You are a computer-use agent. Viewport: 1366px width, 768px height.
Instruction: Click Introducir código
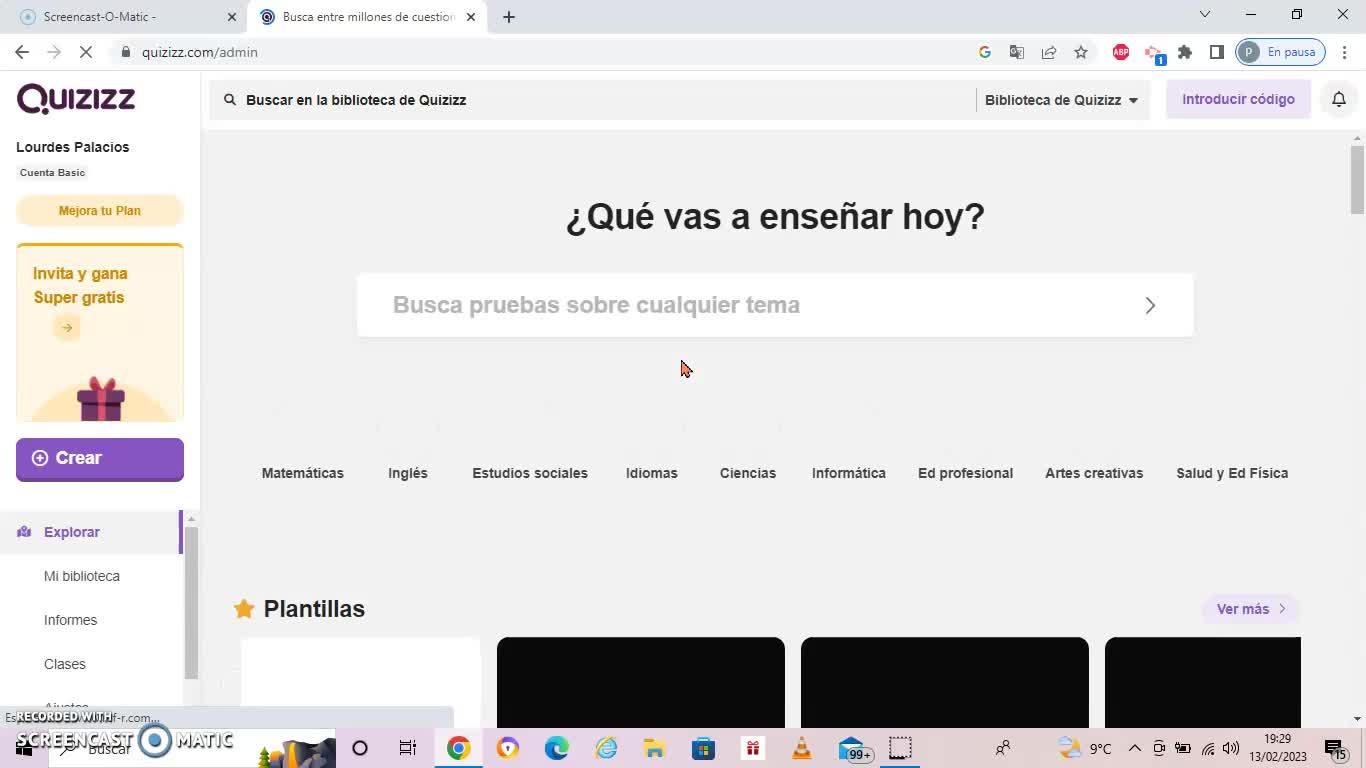[1238, 99]
